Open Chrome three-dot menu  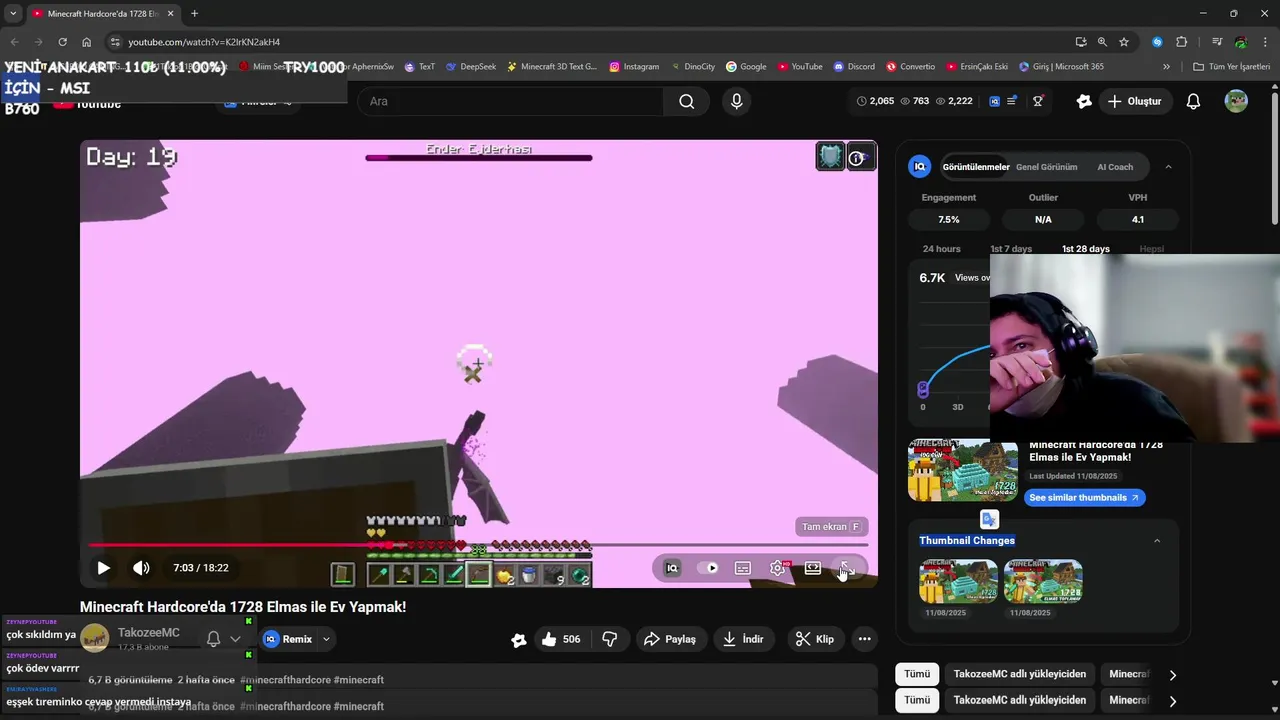[x=1266, y=42]
